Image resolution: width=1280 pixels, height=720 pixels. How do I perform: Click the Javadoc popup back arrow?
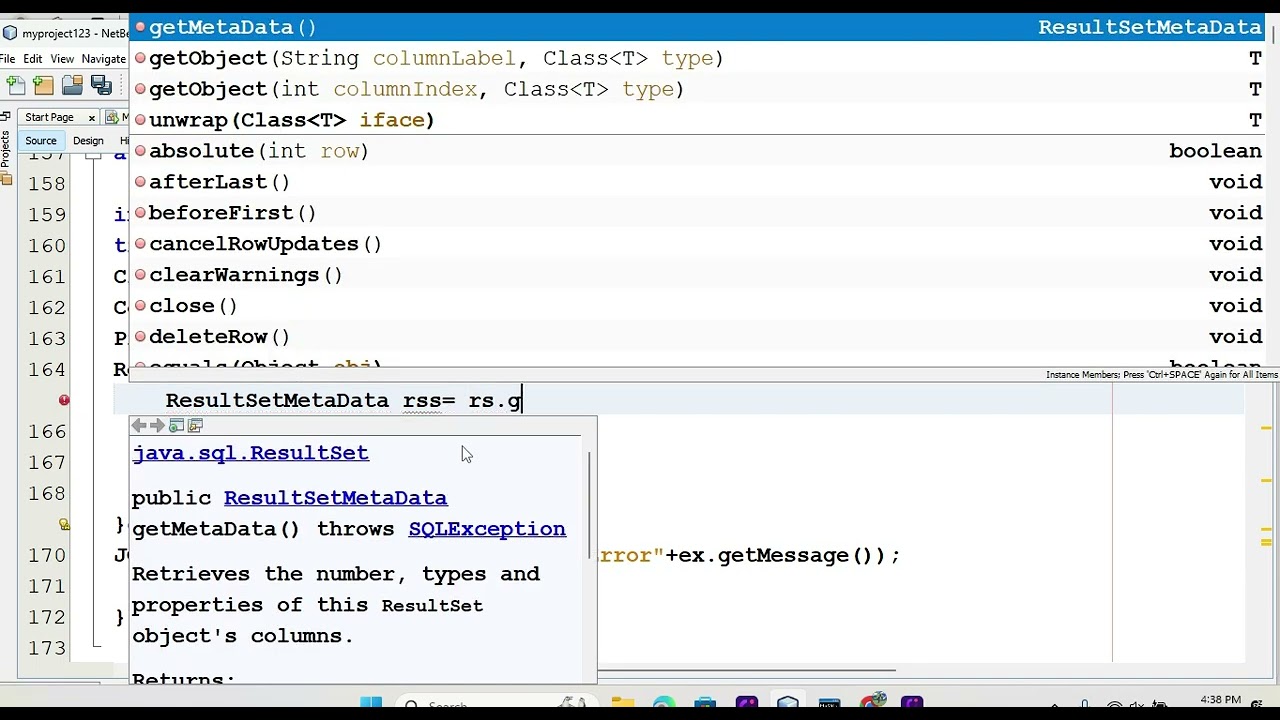(x=139, y=426)
